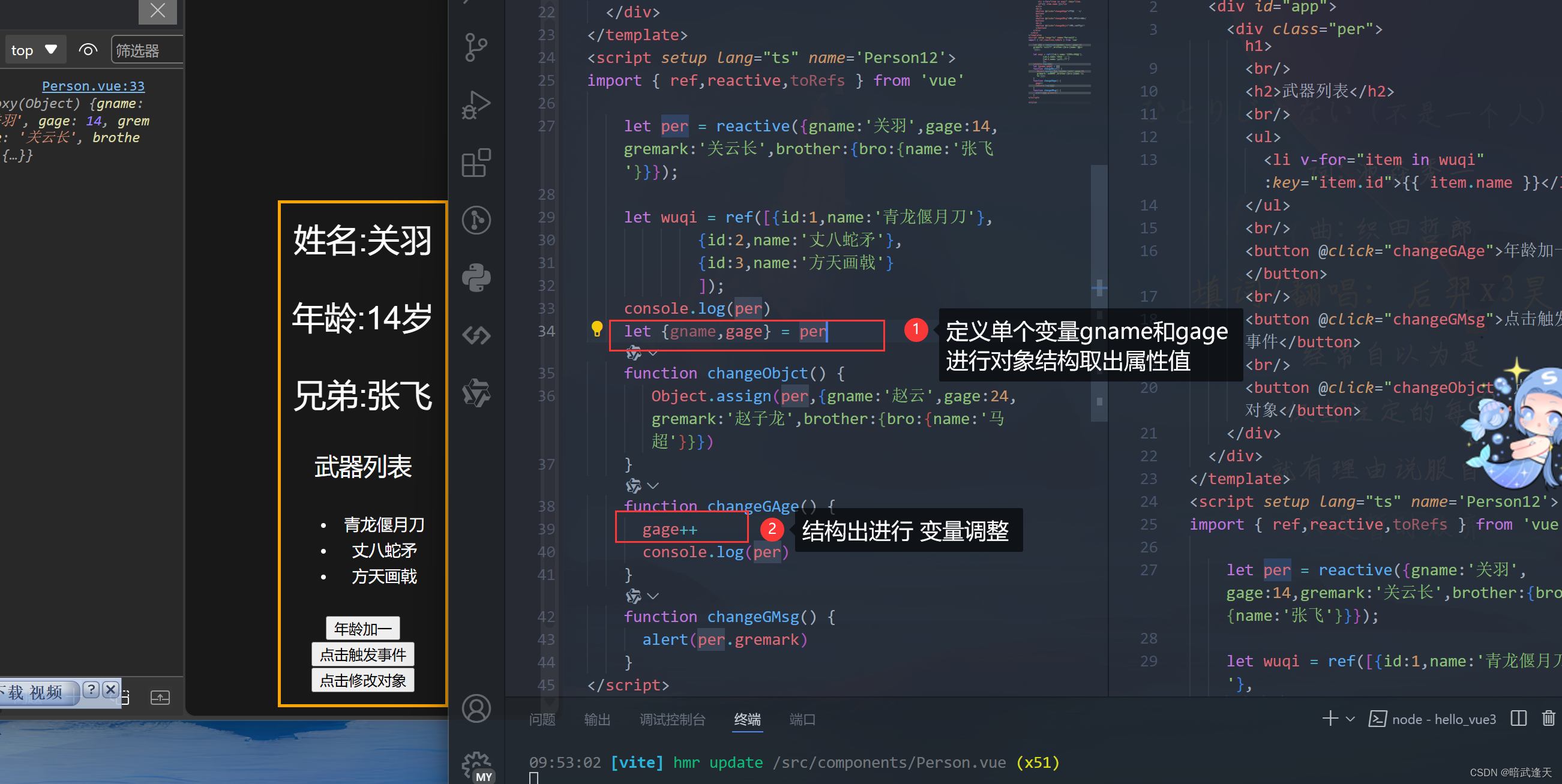Viewport: 1562px width, 784px height.
Task: Click the panel icon with upward arrow in DevTools
Action: point(160,697)
